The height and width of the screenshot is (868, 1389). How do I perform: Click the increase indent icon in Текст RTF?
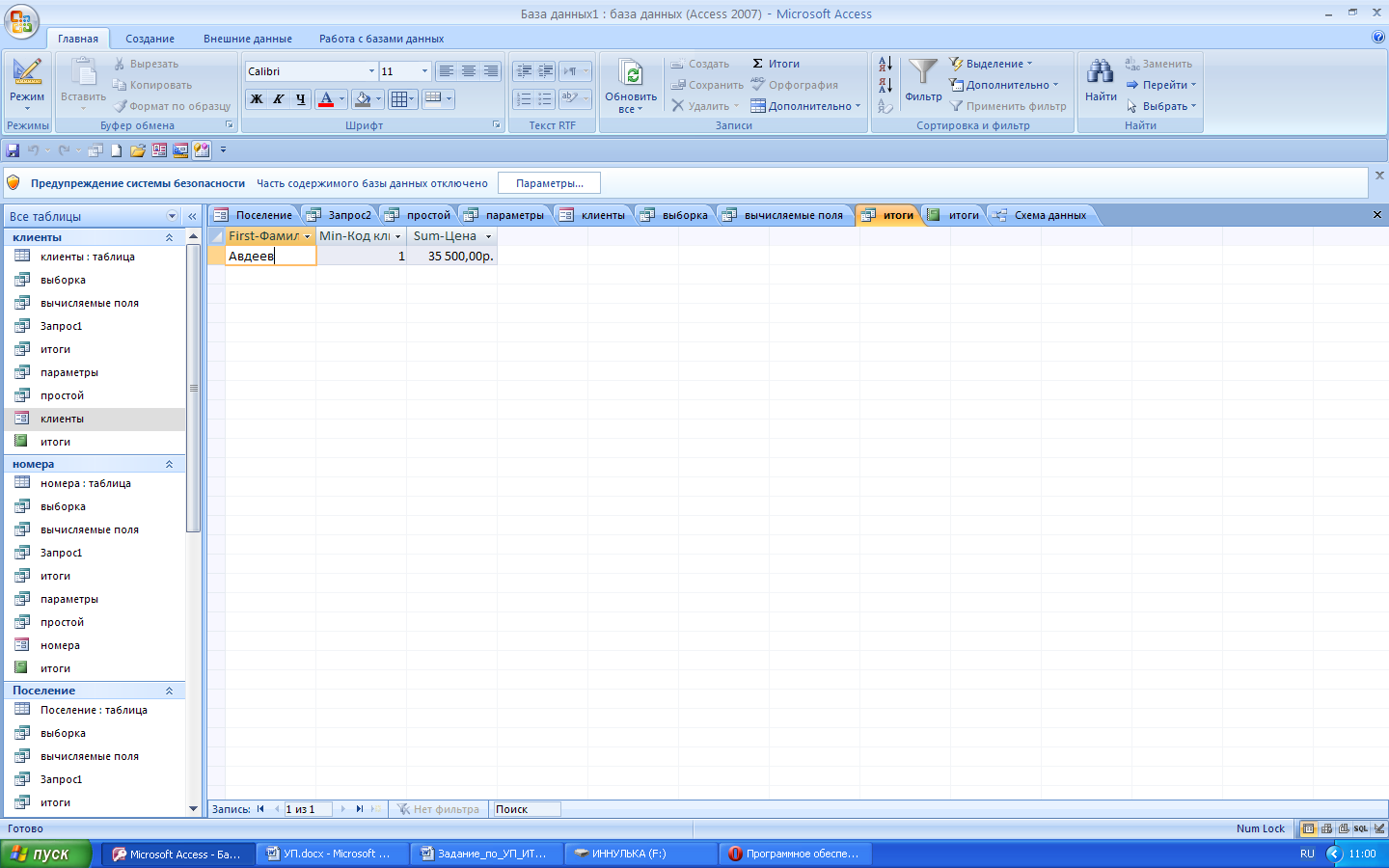tap(546, 71)
